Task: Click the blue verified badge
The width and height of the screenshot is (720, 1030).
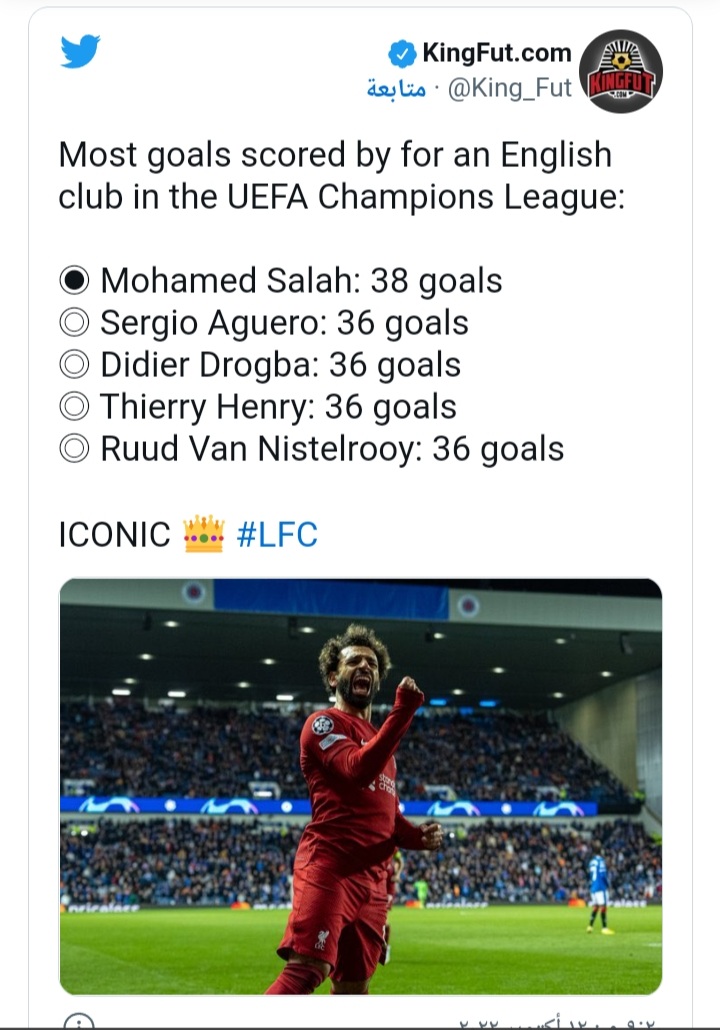Action: click(x=402, y=53)
